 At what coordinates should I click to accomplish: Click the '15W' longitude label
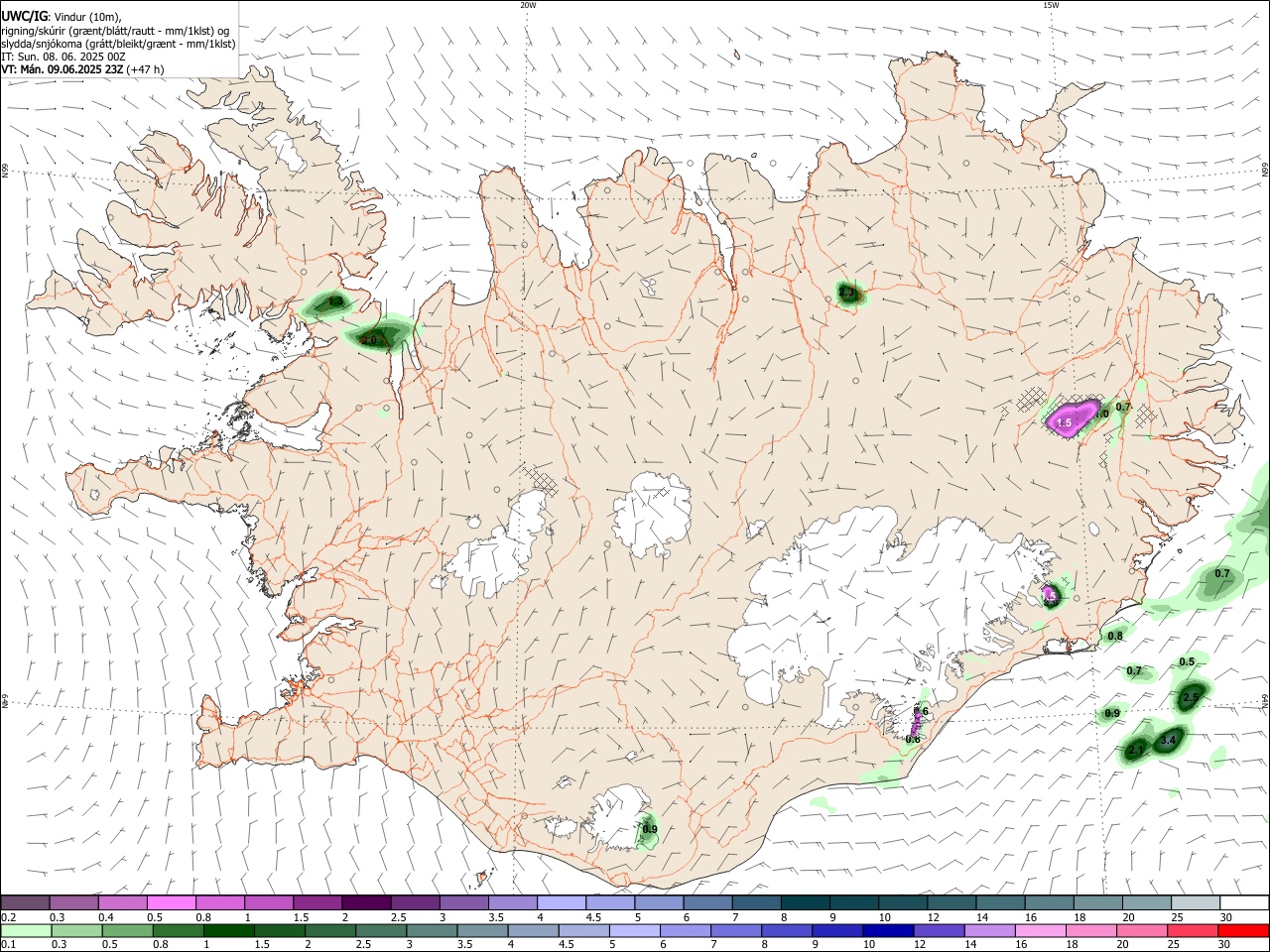1051,5
